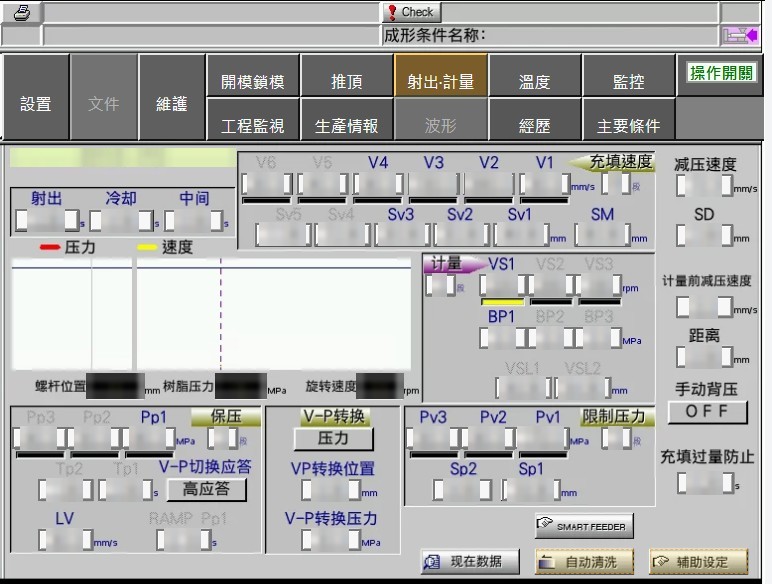Edit 距离 mm field
The width and height of the screenshot is (772, 584).
tap(704, 357)
